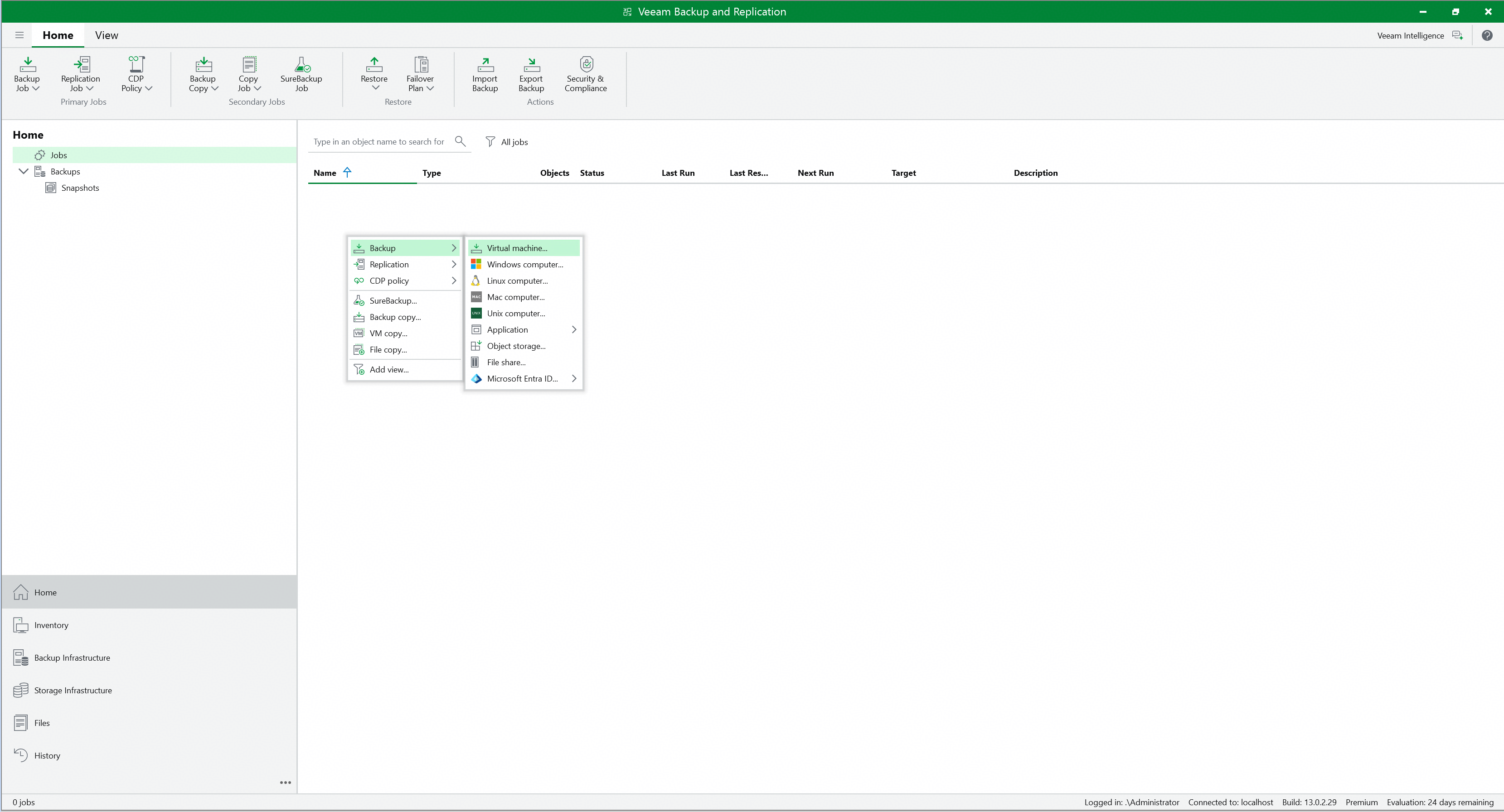
Task: Expand the Backup Copy dropdown arrow
Action: click(x=215, y=89)
